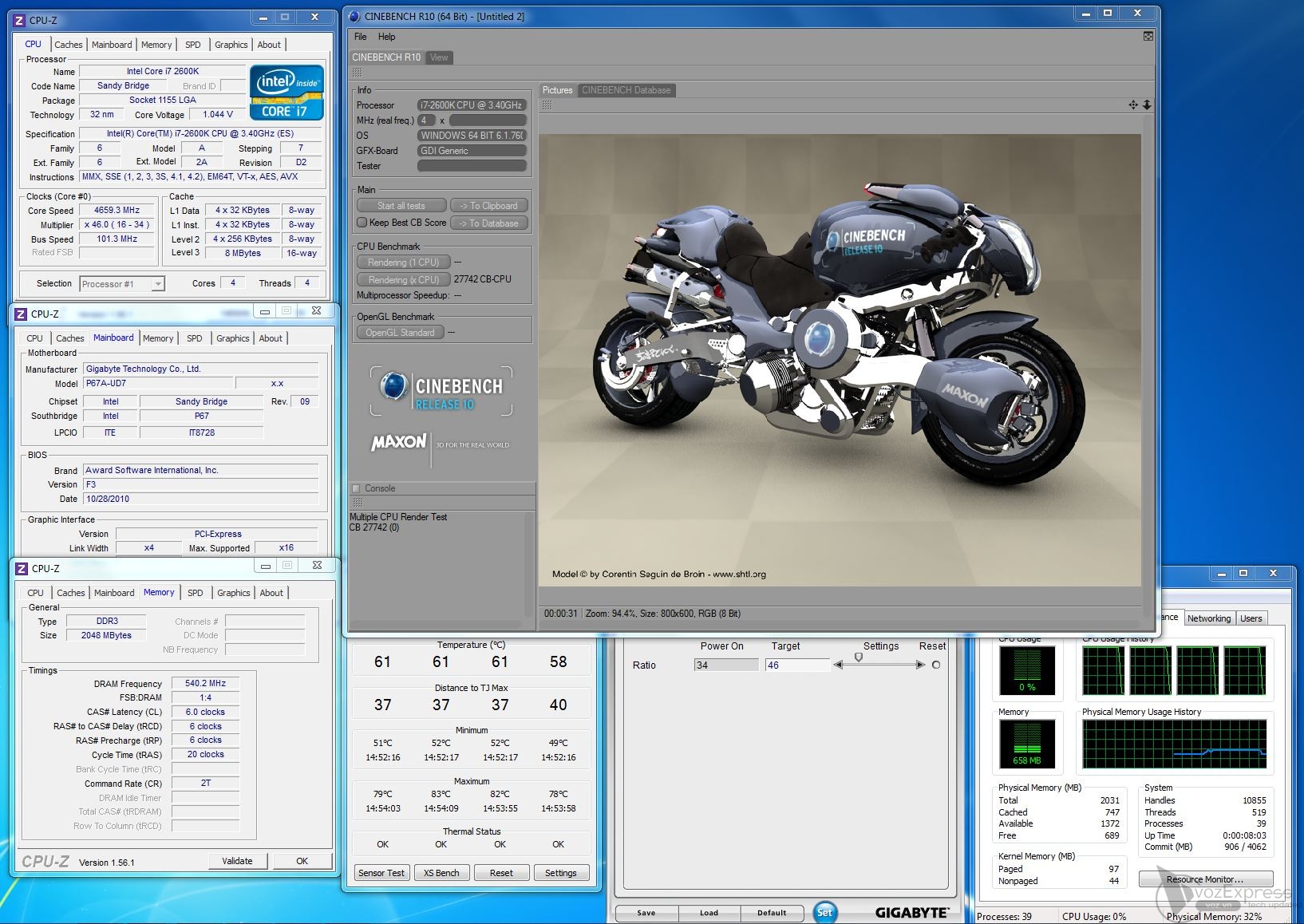This screenshot has width=1304, height=924.
Task: Open Resource Monitor from Task Manager
Action: coord(1205,879)
